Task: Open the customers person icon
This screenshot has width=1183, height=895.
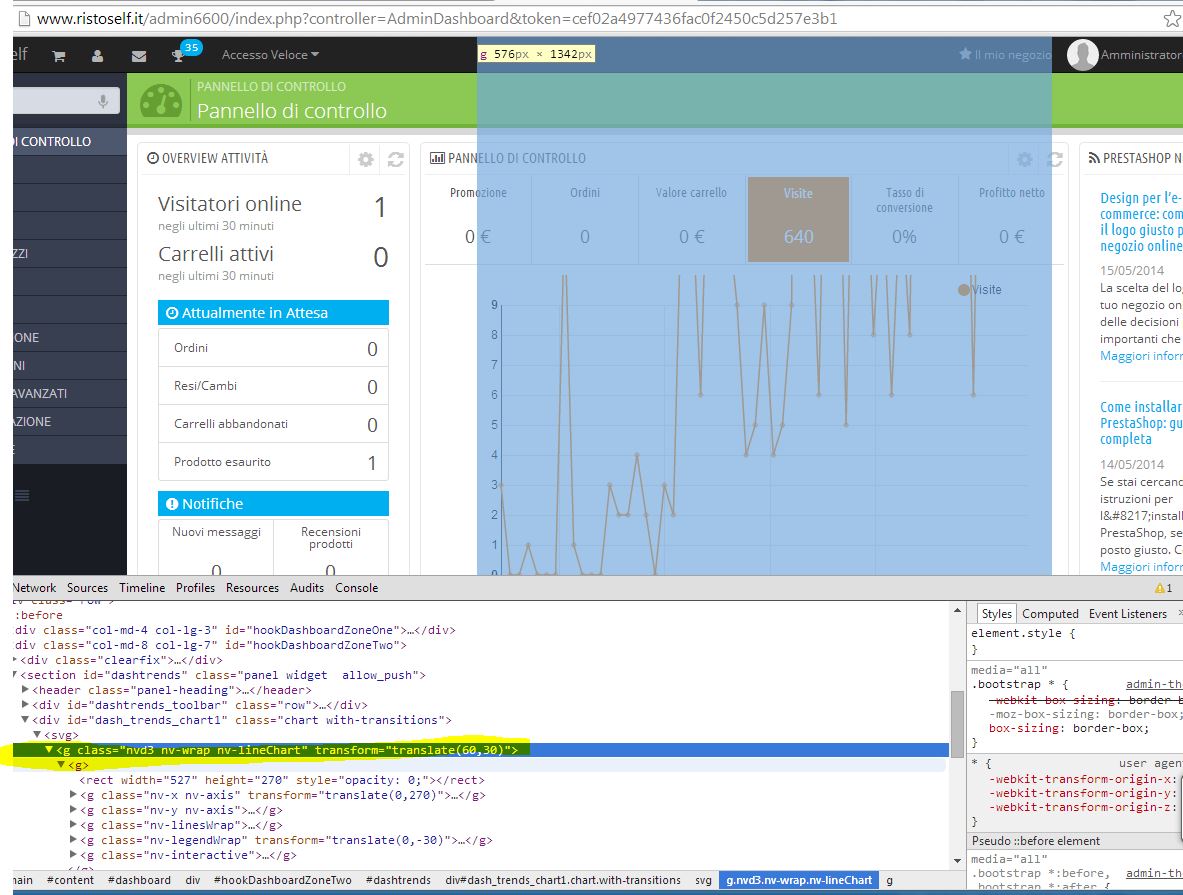Action: tap(97, 56)
